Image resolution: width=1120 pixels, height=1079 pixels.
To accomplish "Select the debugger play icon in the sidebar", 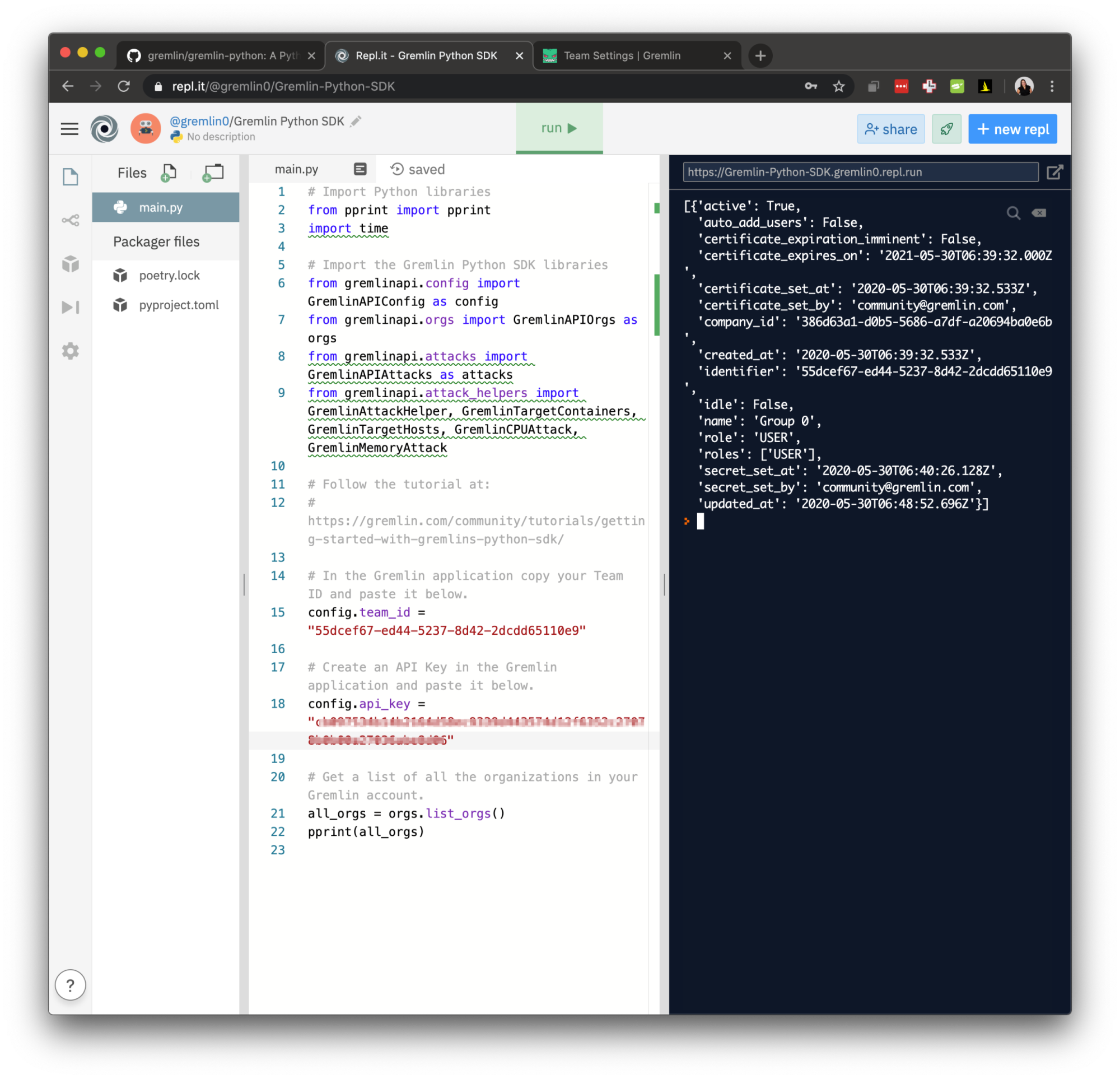I will tap(71, 307).
